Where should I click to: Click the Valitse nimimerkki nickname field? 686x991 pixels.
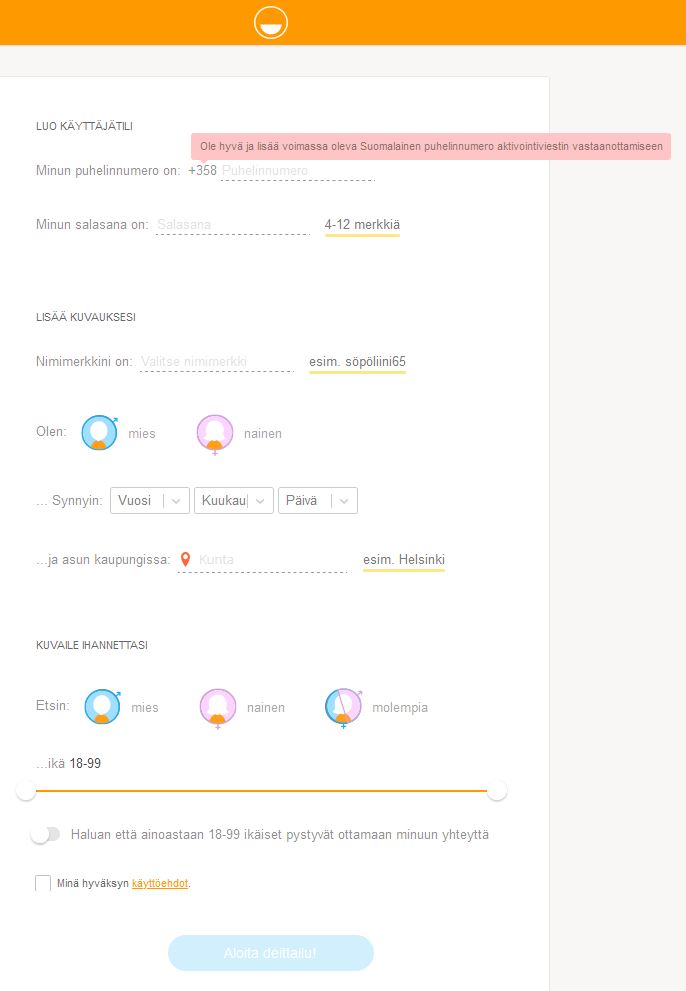[x=216, y=362]
